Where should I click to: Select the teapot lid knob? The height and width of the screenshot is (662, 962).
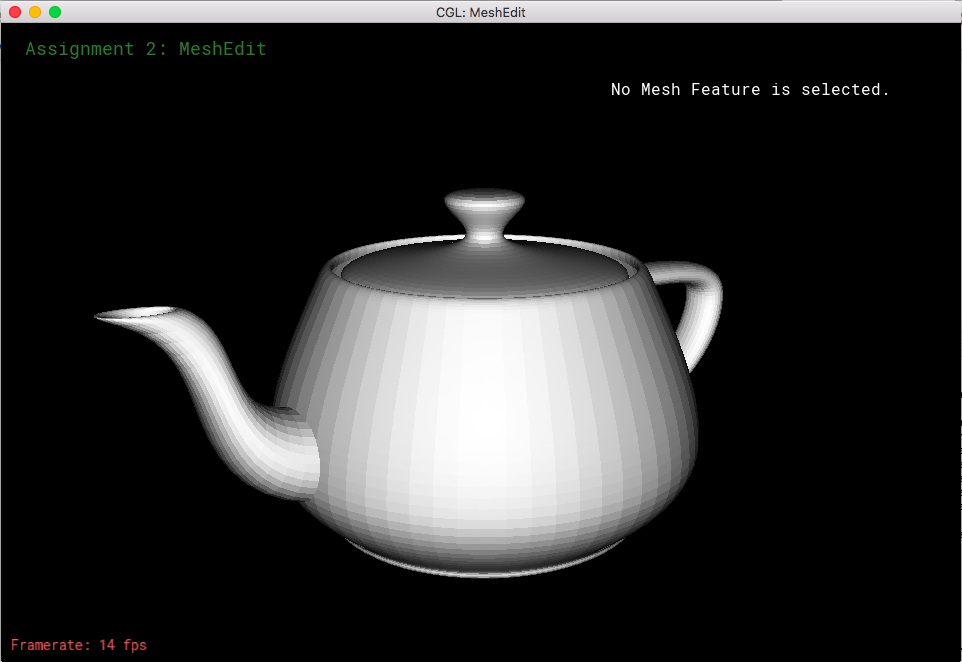tap(484, 214)
